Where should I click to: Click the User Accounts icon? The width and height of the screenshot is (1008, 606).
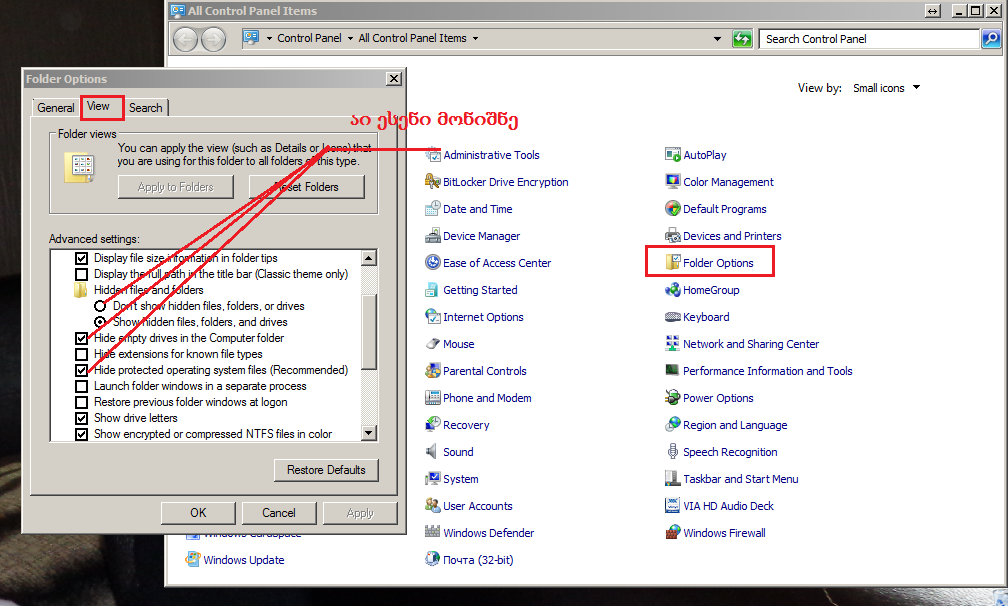(x=433, y=506)
